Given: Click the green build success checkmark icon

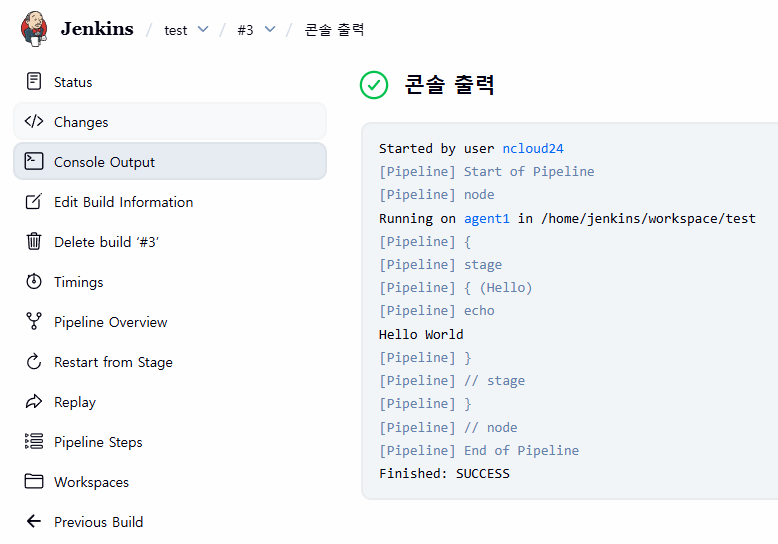Looking at the screenshot, I should [374, 85].
